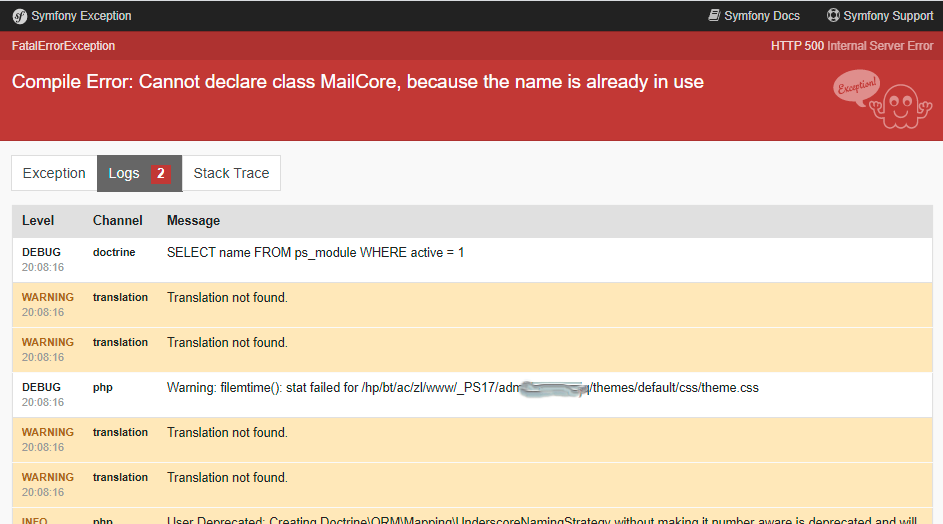943x524 pixels.
Task: Open the Symfony Docs link
Action: point(754,16)
